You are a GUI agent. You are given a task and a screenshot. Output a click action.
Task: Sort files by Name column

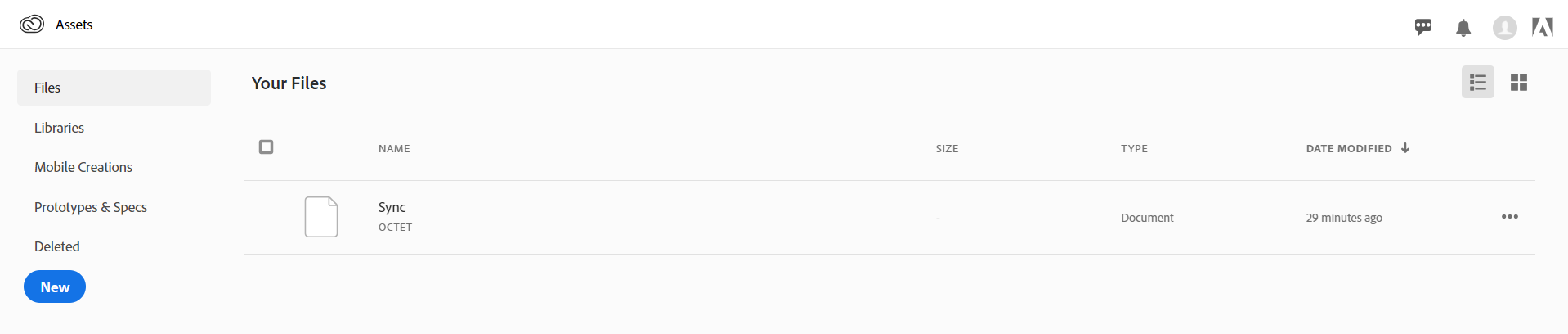pyautogui.click(x=394, y=148)
